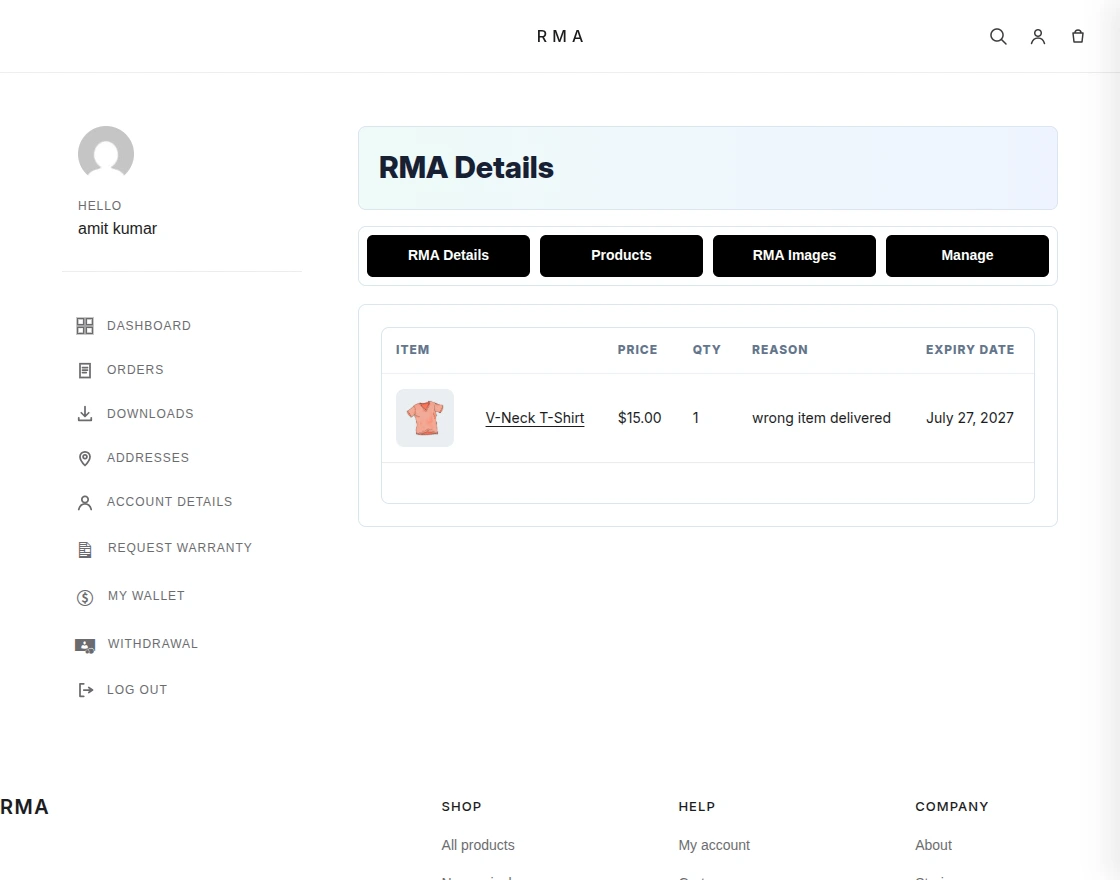1120x880 pixels.
Task: Click the Orders document icon
Action: (85, 370)
